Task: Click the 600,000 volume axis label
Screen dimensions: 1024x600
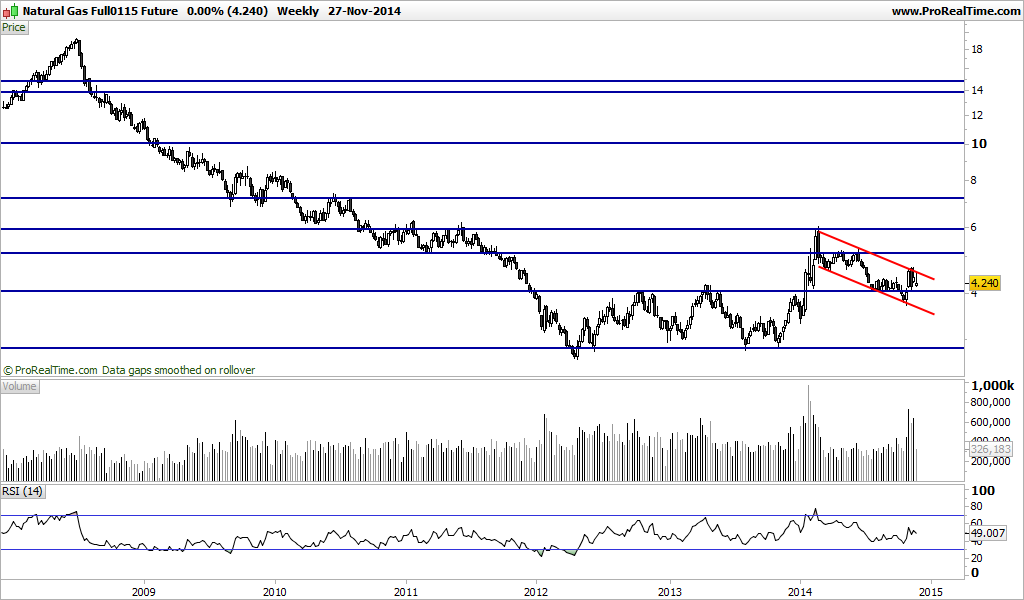Action: tap(990, 422)
